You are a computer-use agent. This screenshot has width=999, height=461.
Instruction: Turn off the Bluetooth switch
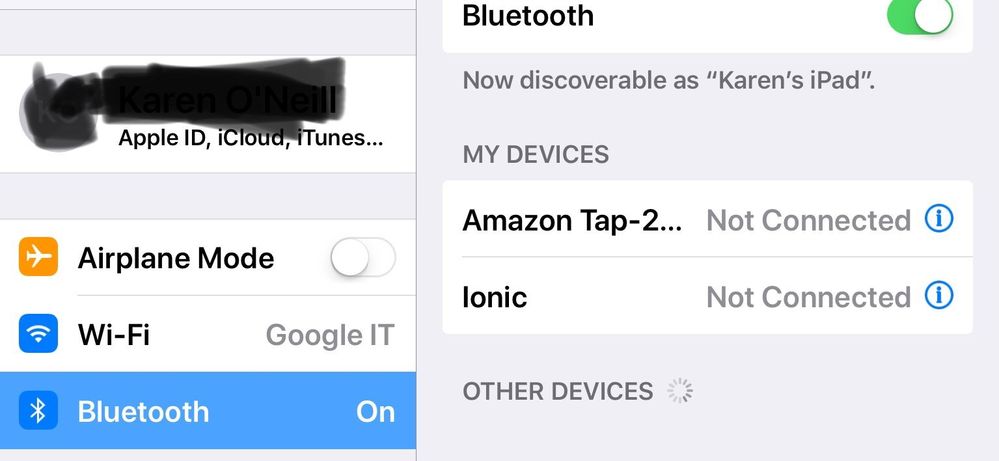tap(920, 15)
